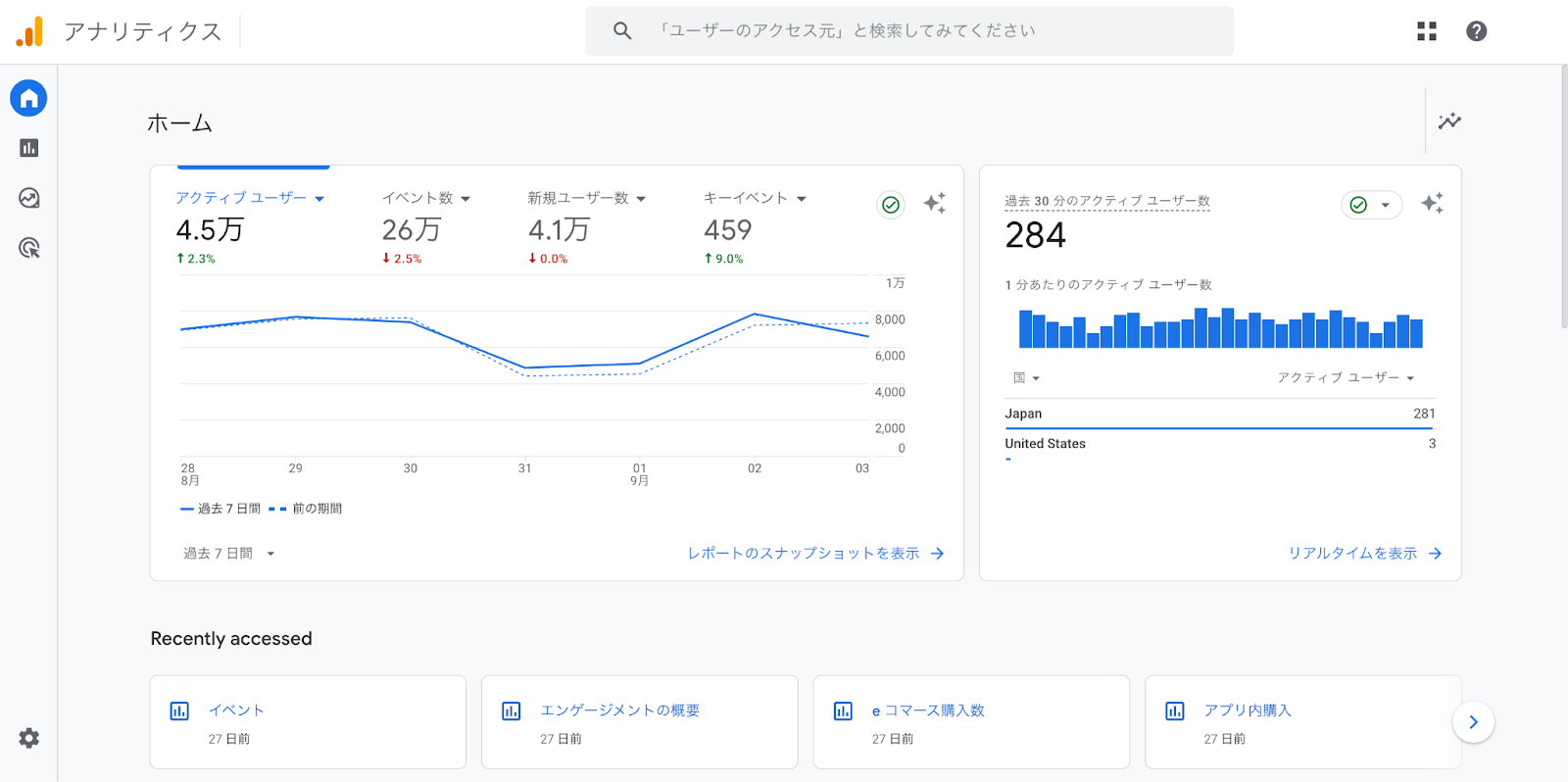The height and width of the screenshot is (782, 1568).
Task: Click 過去 30 分のアクティブ ユーザー数 label
Action: coord(1107,201)
